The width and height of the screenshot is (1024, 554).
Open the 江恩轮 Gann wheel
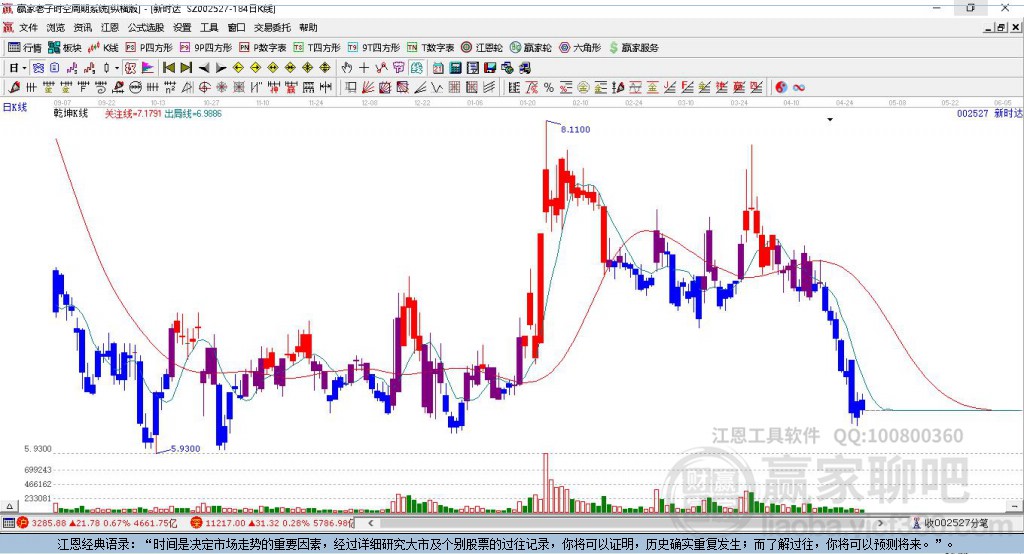tap(482, 48)
